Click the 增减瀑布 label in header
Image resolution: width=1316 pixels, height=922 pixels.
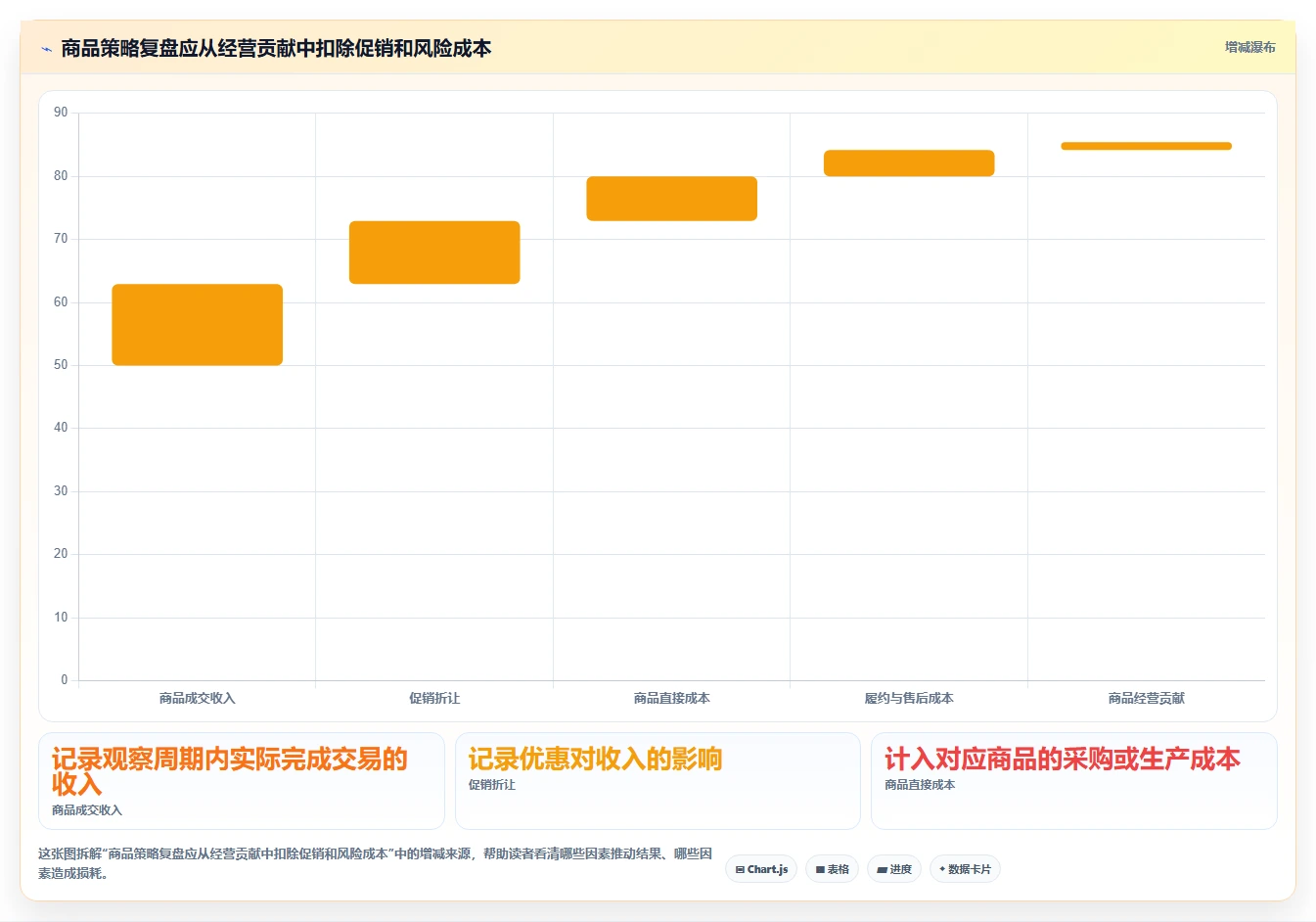click(1249, 47)
